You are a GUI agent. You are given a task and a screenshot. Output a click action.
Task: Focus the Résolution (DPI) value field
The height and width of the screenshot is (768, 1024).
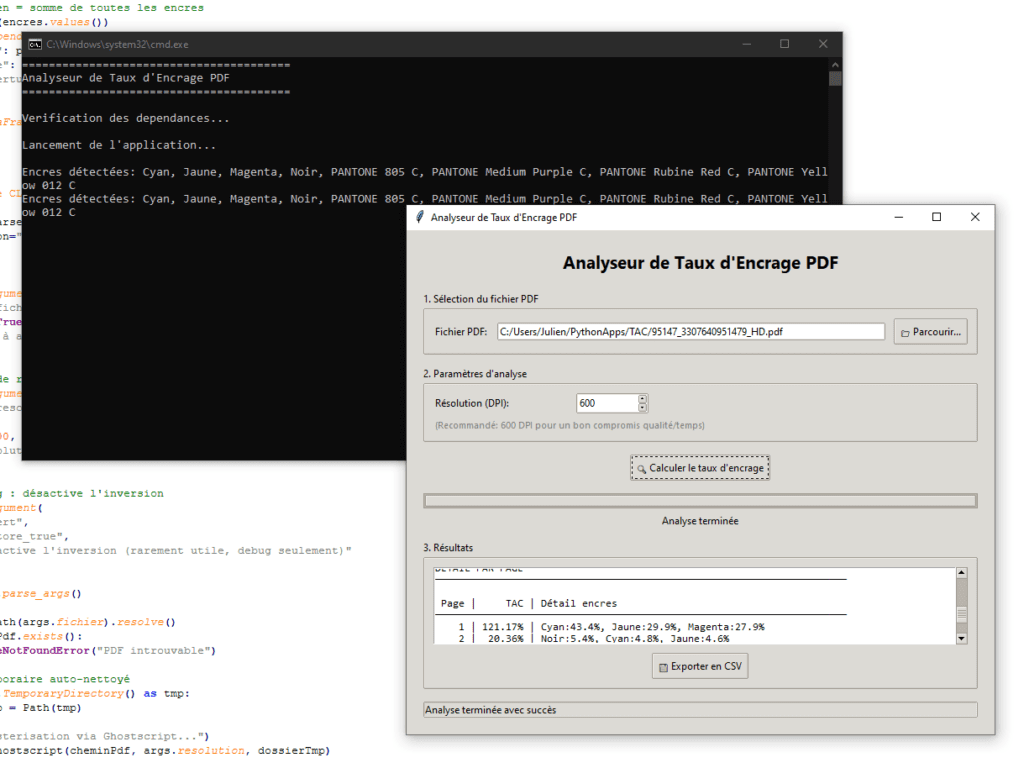[x=606, y=403]
